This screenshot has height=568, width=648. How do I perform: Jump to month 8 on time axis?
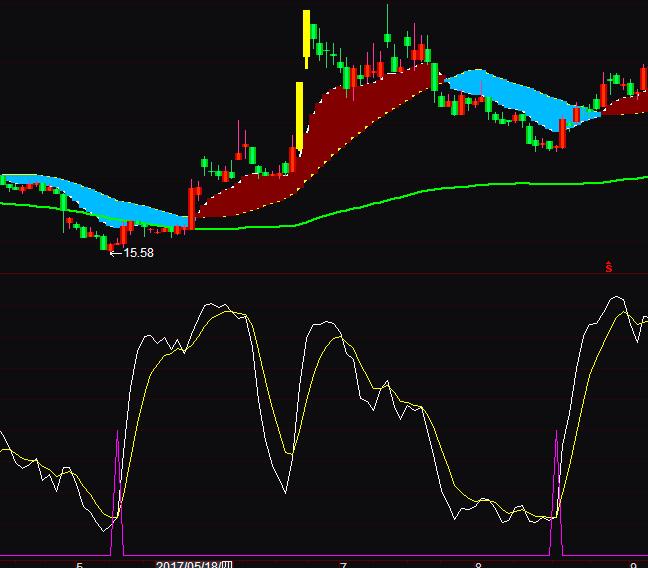tap(478, 564)
